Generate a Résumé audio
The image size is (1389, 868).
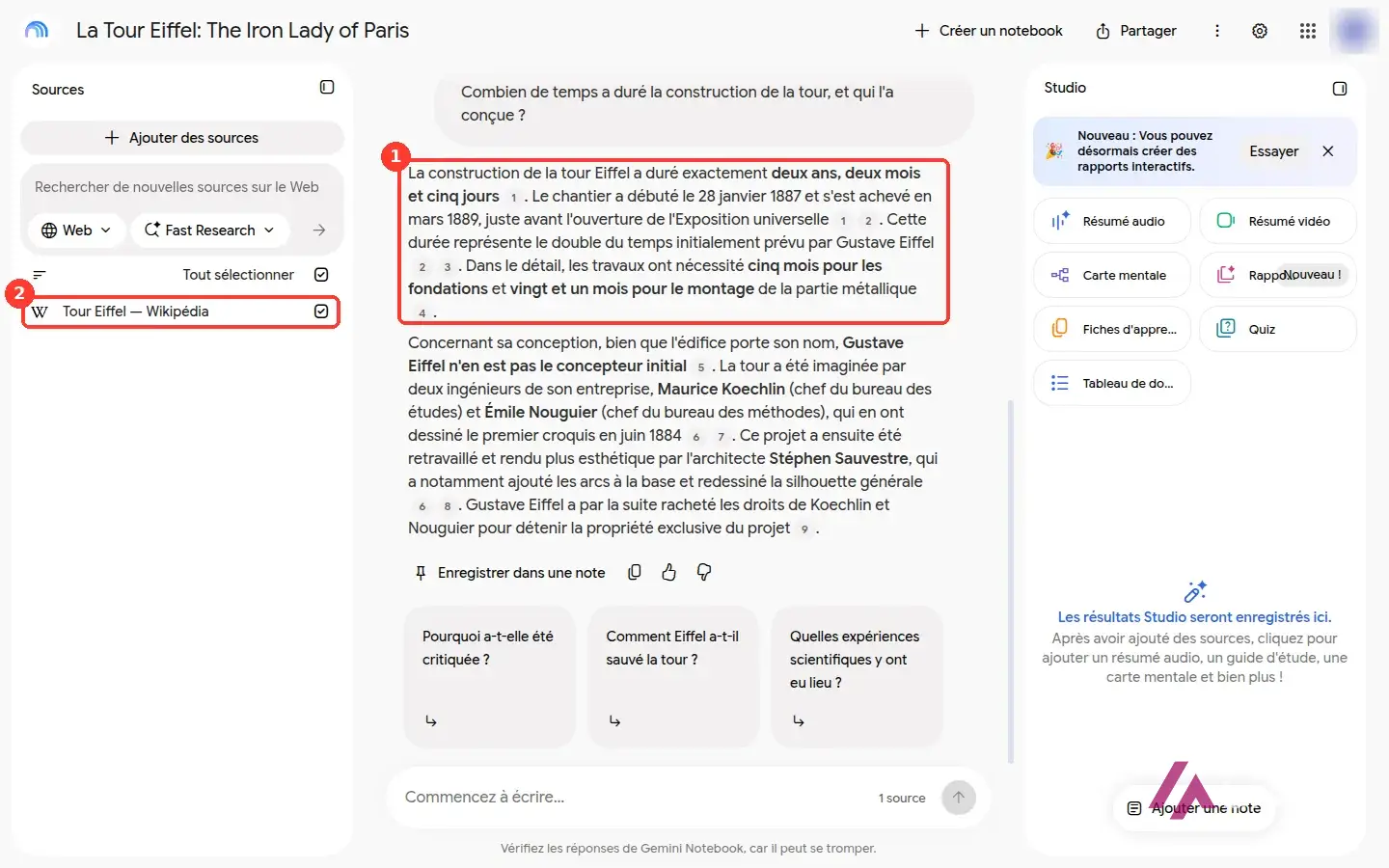click(x=1112, y=221)
